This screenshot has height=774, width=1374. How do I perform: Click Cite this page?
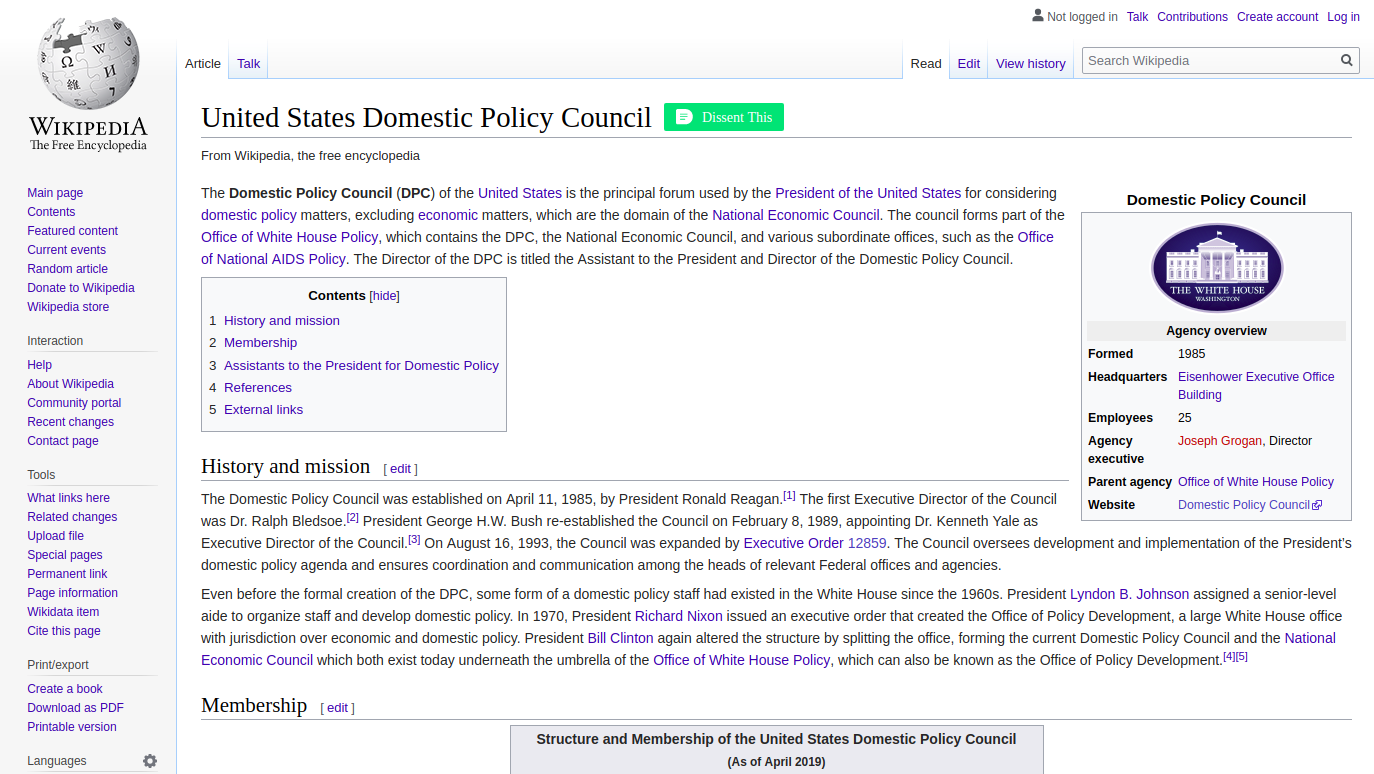64,631
